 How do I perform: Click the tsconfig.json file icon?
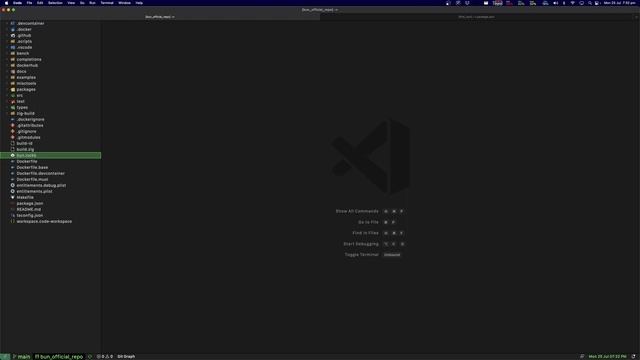tap(13, 216)
